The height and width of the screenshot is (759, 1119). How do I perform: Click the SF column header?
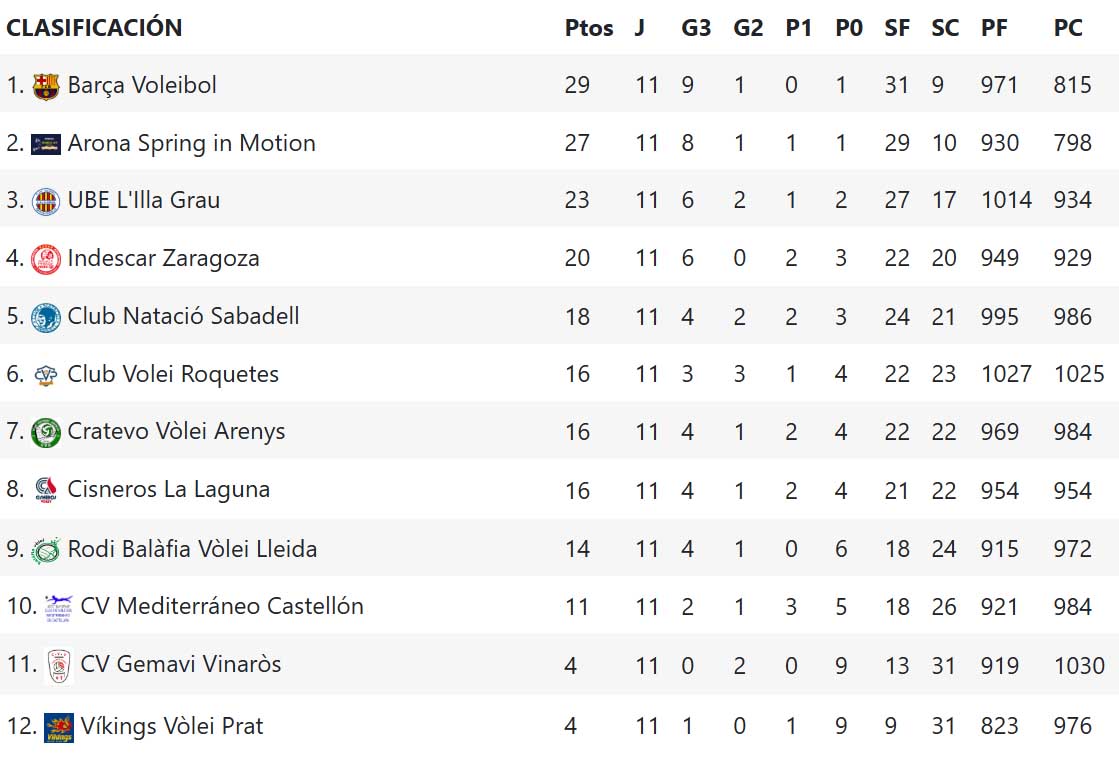click(897, 28)
